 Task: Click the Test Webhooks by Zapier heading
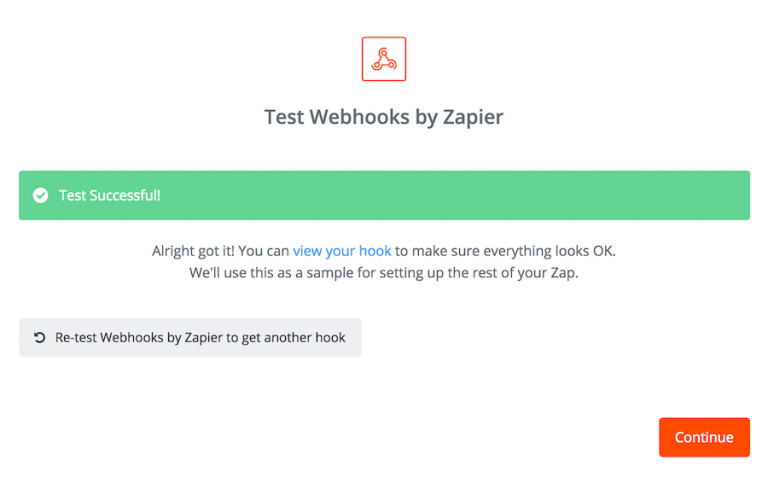coord(384,117)
